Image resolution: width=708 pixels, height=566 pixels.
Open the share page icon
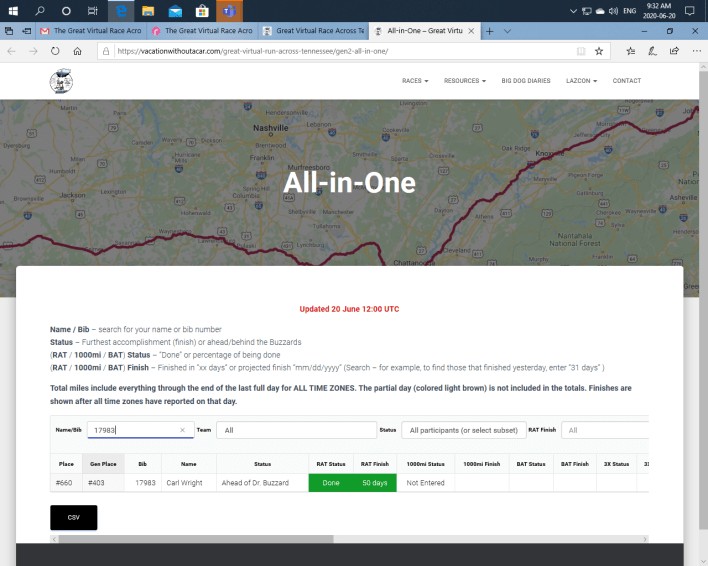pyautogui.click(x=673, y=50)
